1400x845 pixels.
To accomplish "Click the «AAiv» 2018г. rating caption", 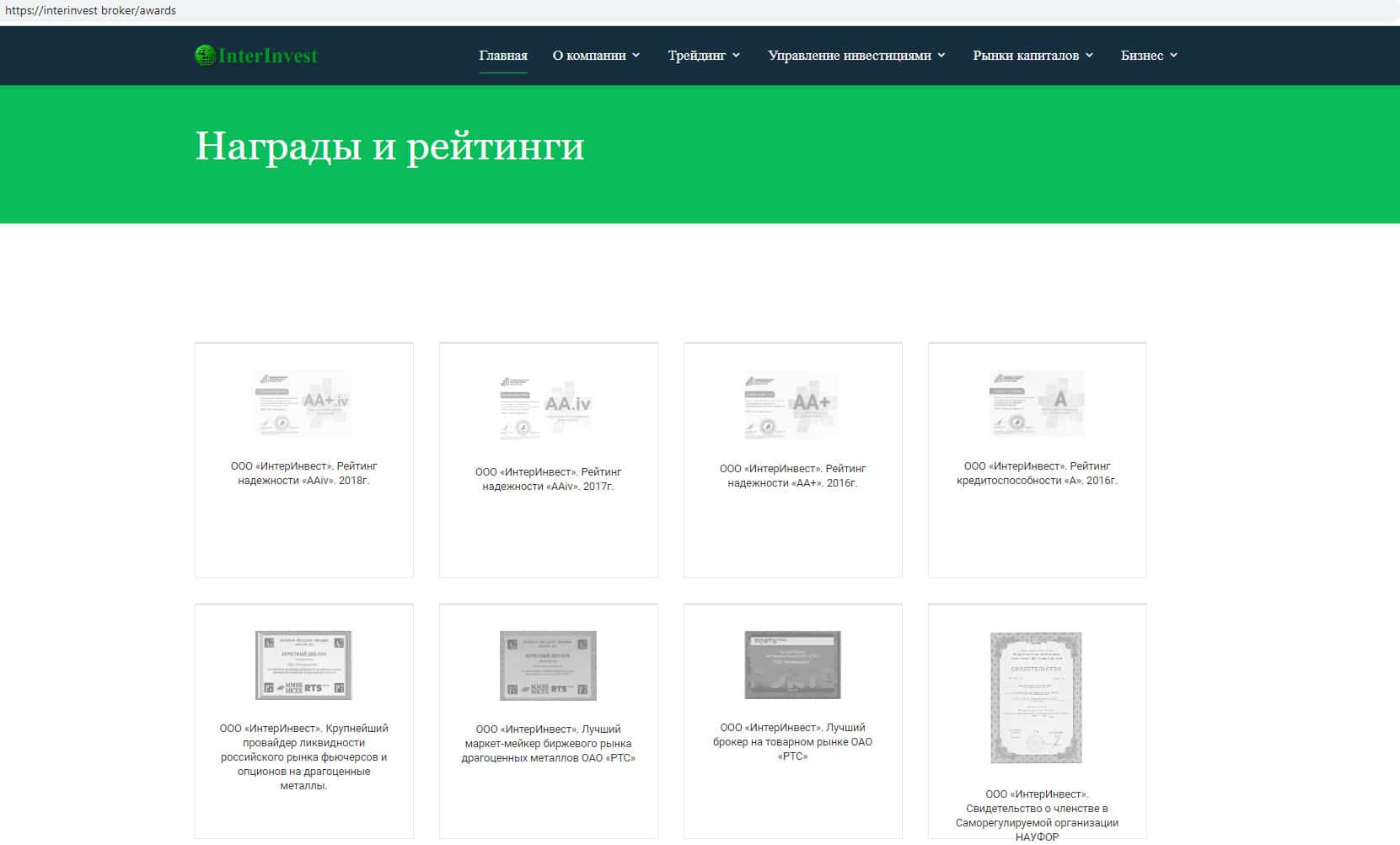I will (x=303, y=473).
